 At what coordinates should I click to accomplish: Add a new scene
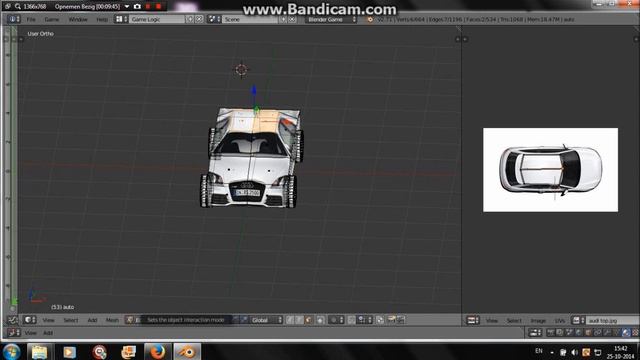pyautogui.click(x=283, y=19)
